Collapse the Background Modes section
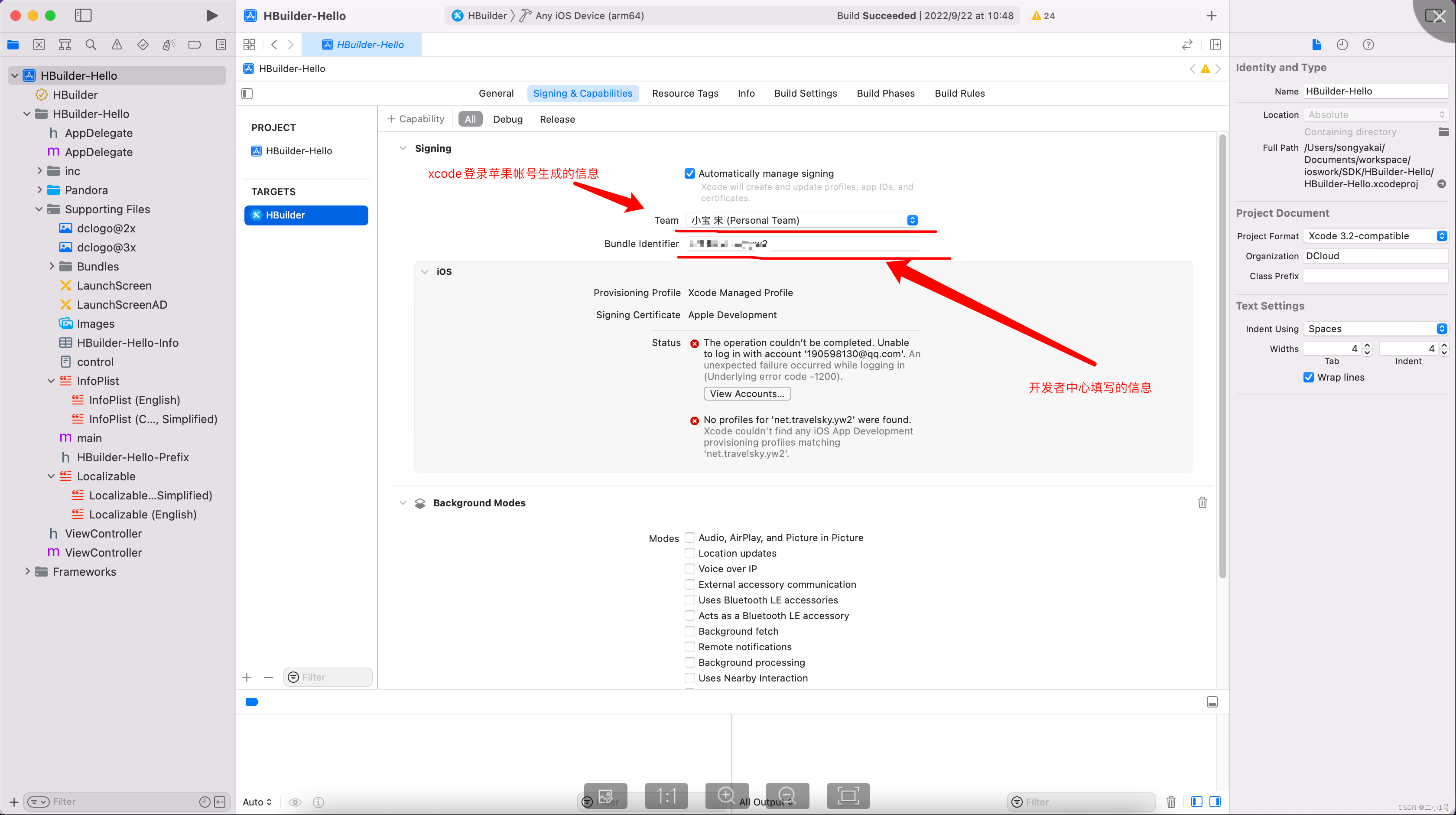This screenshot has height=815, width=1456. (x=403, y=502)
